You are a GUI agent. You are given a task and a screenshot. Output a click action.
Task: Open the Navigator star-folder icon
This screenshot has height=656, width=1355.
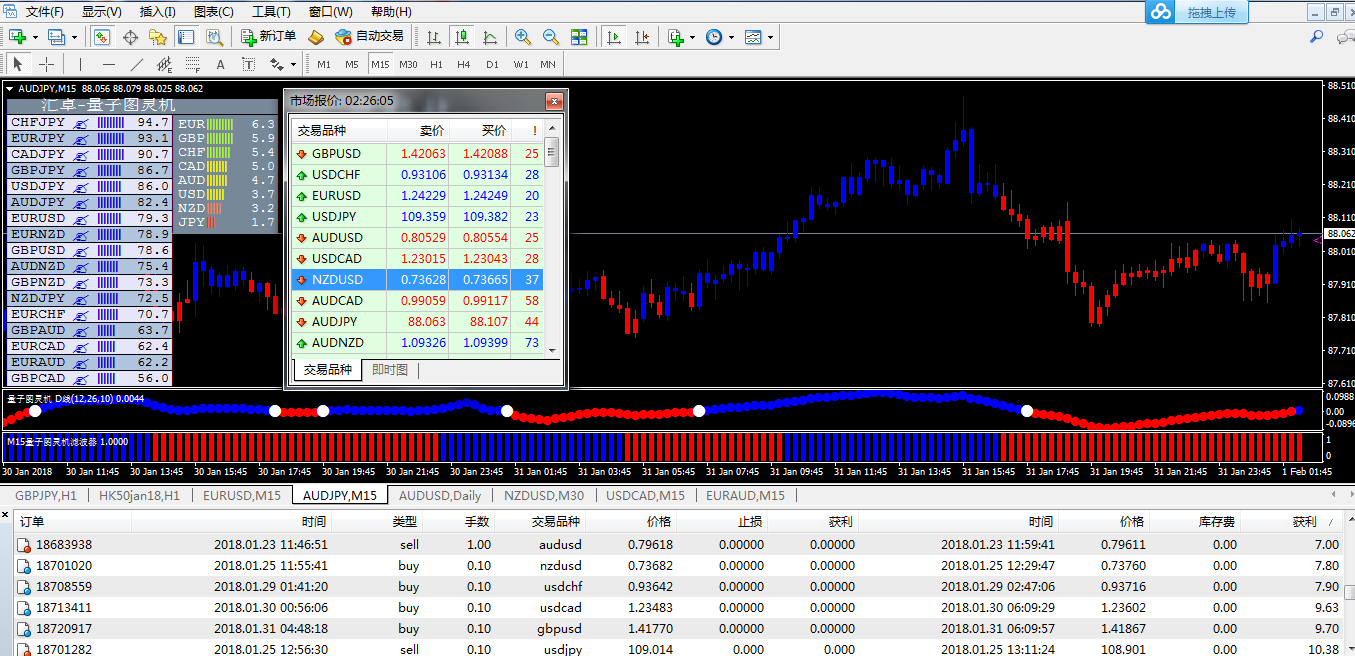[x=158, y=37]
